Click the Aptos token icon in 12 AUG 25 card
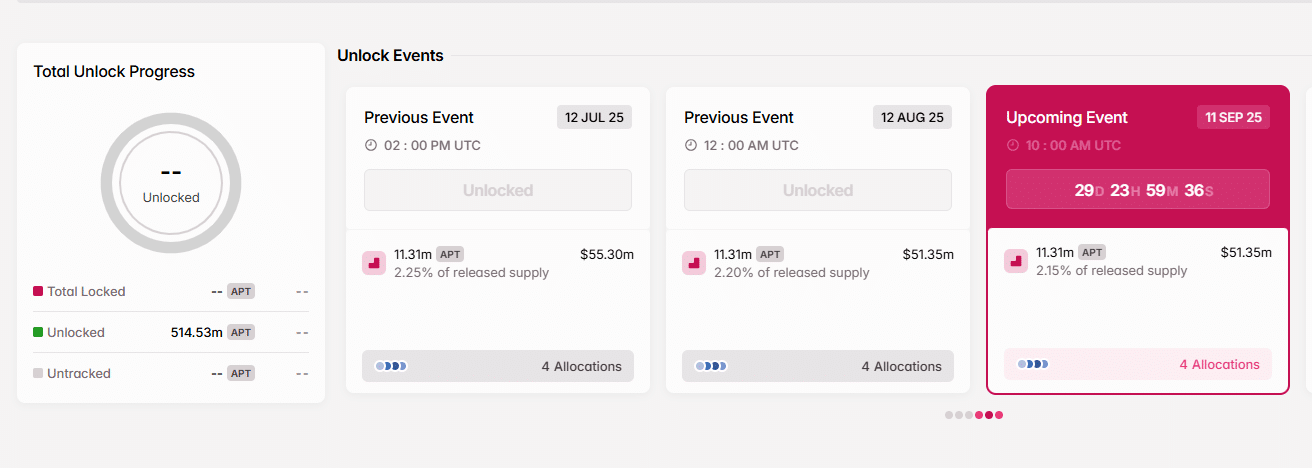Screen dimensions: 1312x468 [x=694, y=263]
